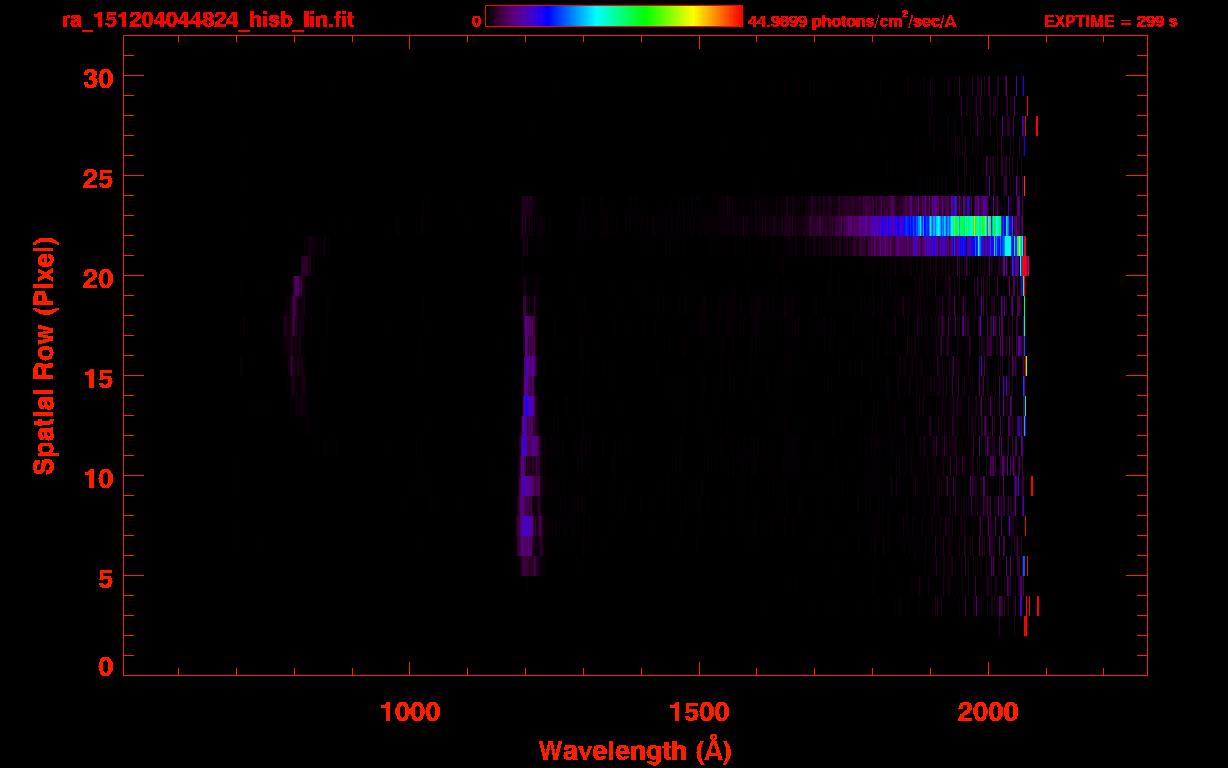Image resolution: width=1228 pixels, height=768 pixels.
Task: Click the y-axis tick label 0
Action: pos(104,666)
